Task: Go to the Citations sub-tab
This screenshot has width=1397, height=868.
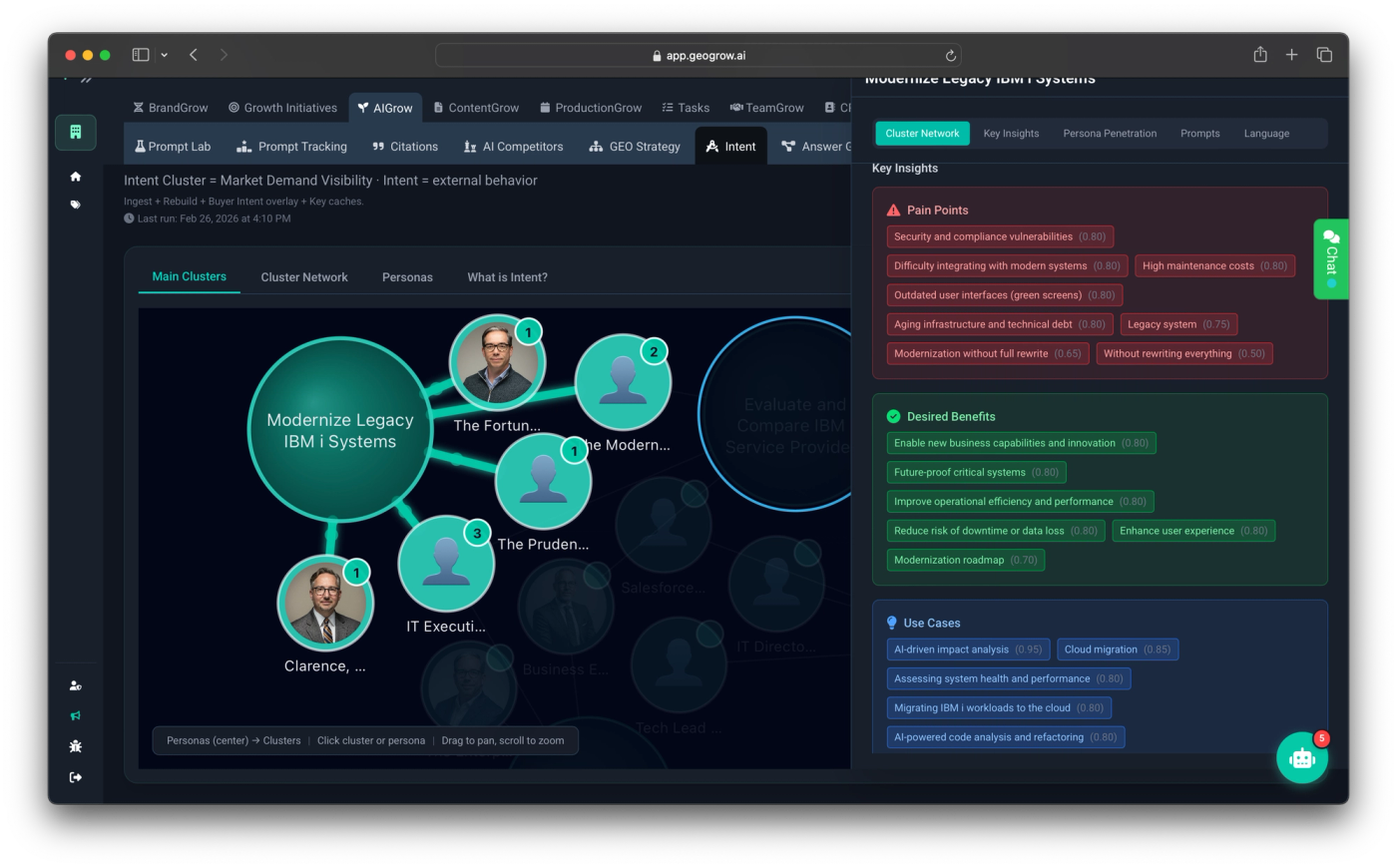Action: point(405,147)
